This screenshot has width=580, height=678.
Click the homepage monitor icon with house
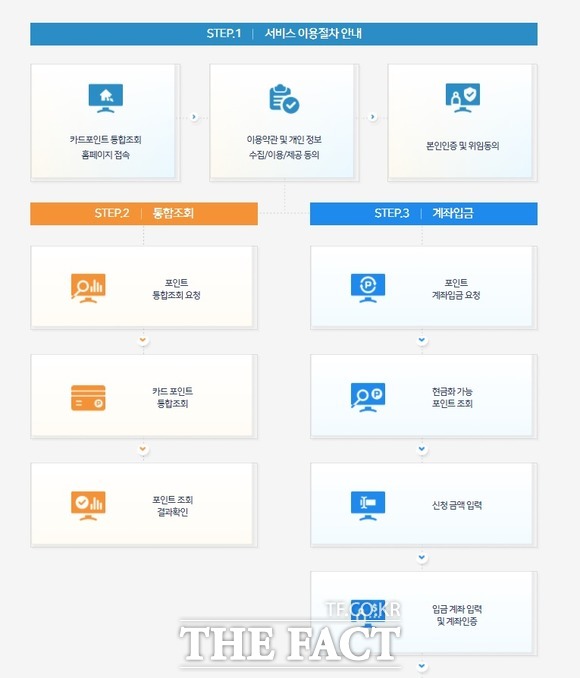click(106, 98)
